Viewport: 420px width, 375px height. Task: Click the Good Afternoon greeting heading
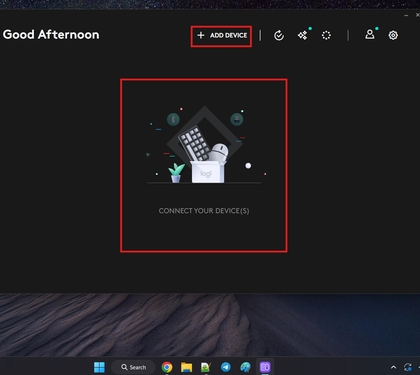51,35
